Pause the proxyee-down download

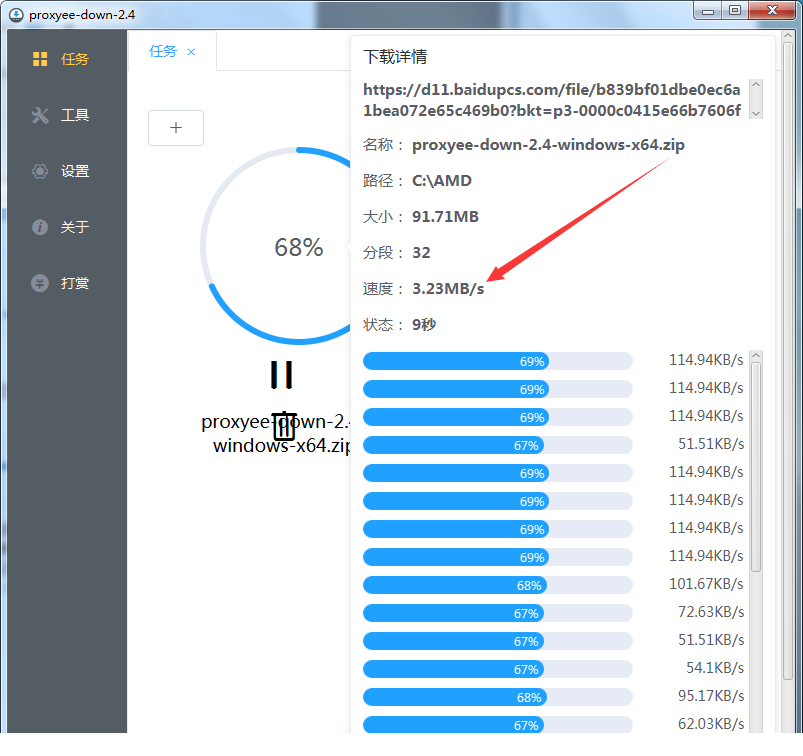(281, 375)
